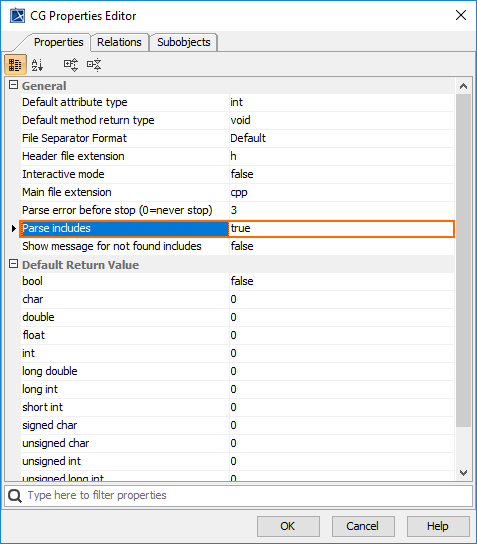
Task: Click the CG Properties Editor title icon
Action: pos(17,16)
